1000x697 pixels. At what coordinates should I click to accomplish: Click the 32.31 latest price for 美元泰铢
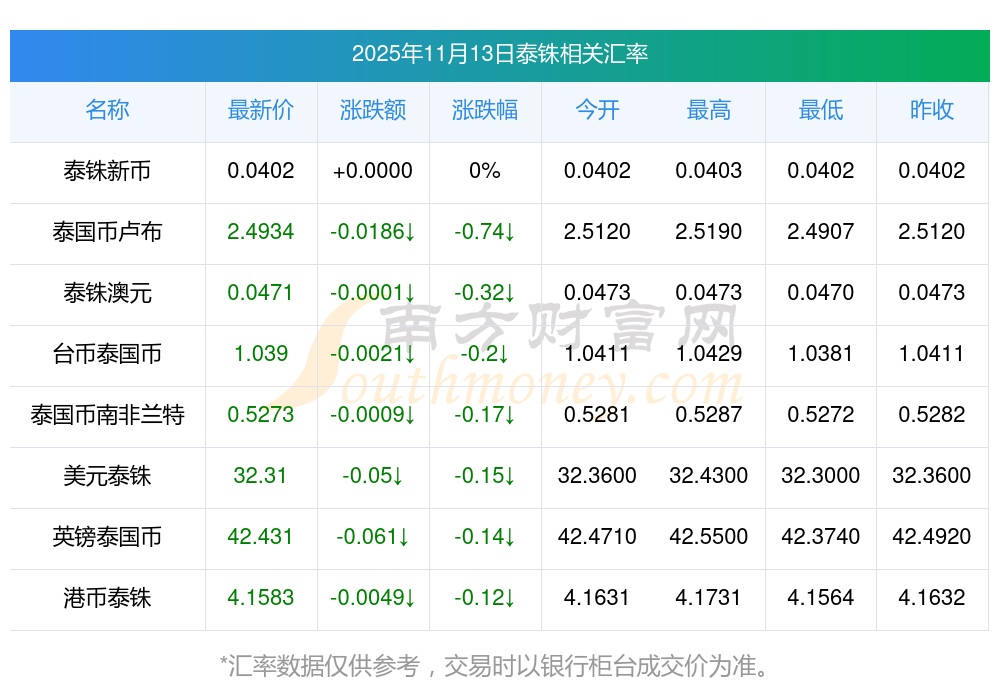pyautogui.click(x=261, y=476)
